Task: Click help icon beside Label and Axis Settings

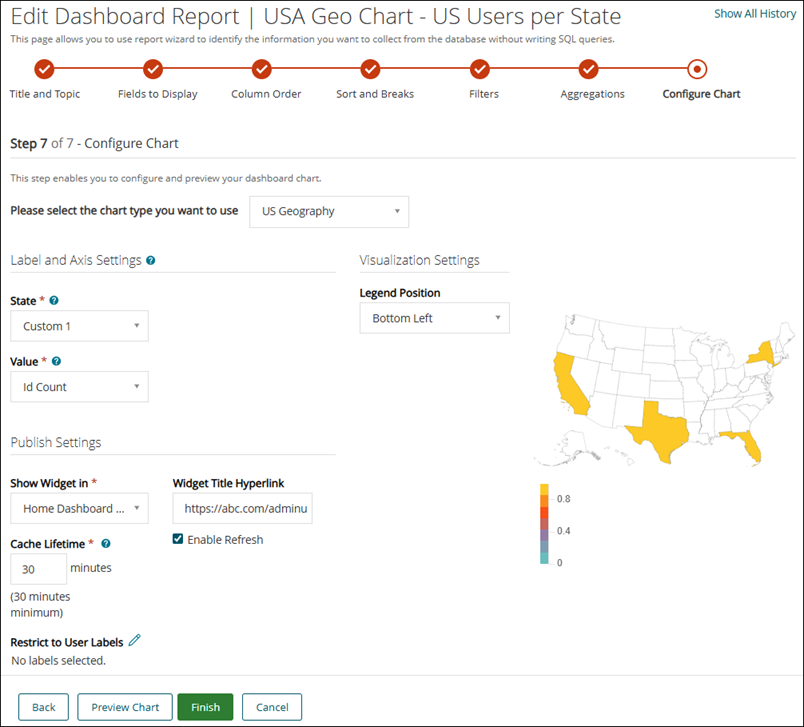Action: tap(151, 260)
